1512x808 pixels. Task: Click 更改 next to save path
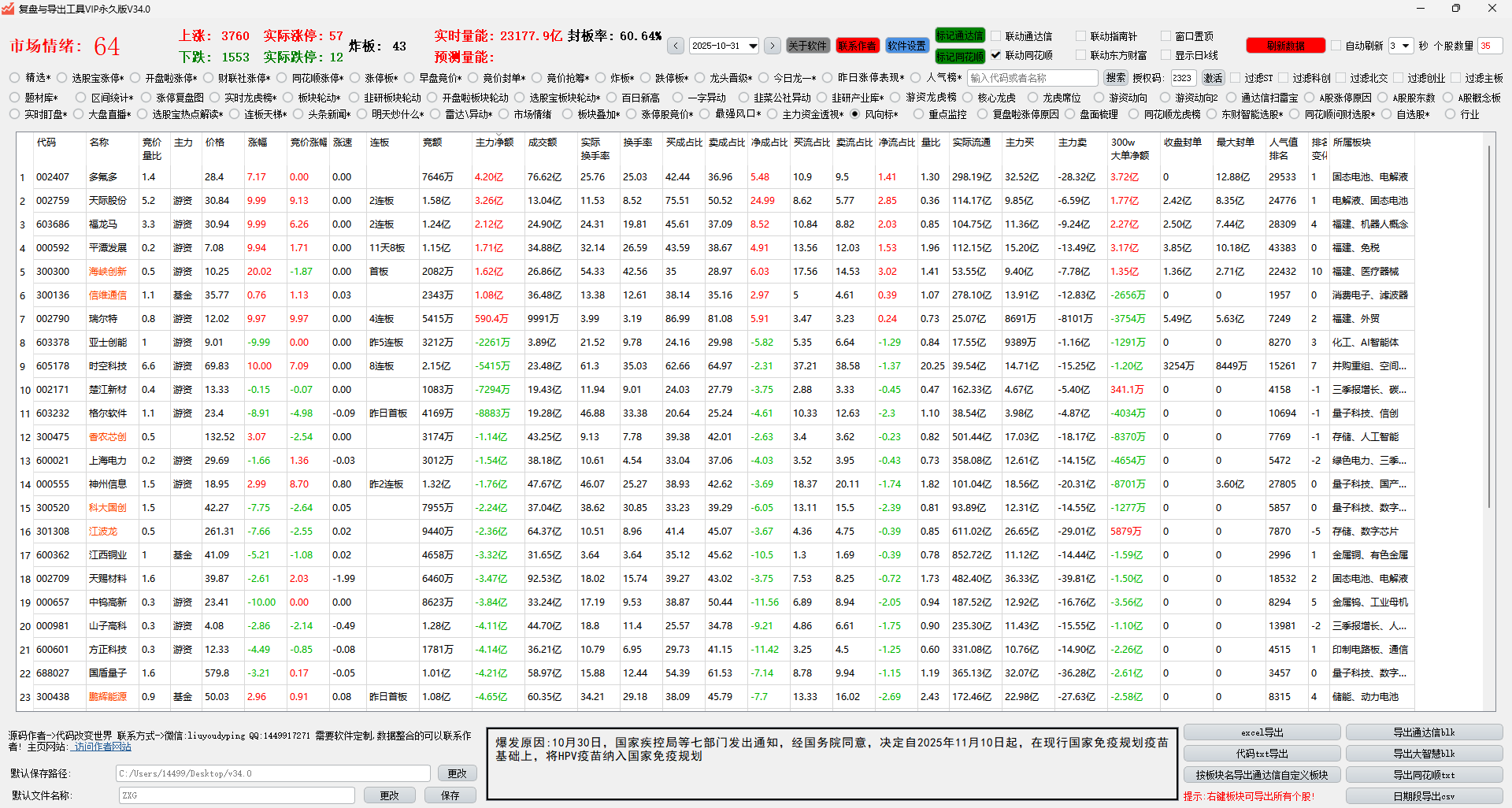[457, 773]
